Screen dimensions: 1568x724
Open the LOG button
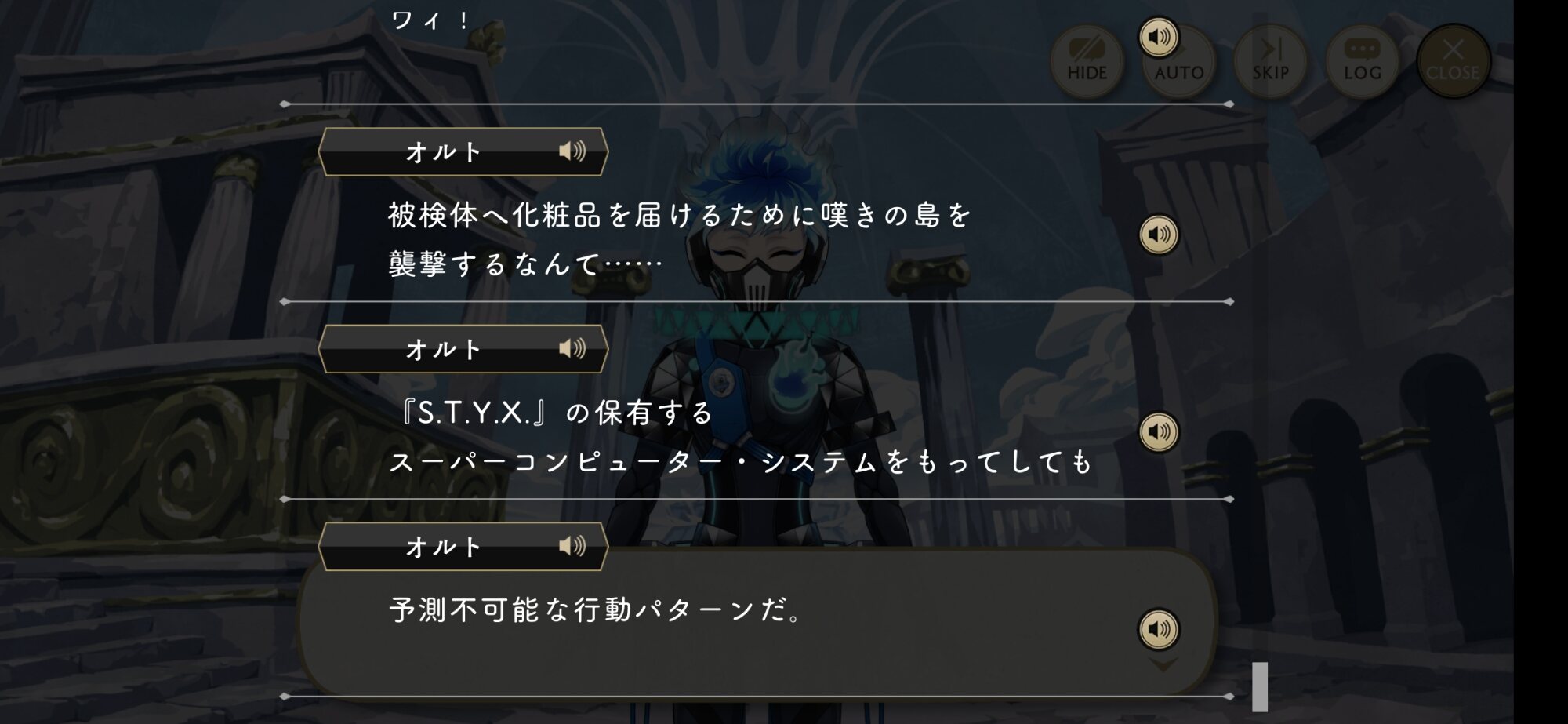pos(1362,61)
